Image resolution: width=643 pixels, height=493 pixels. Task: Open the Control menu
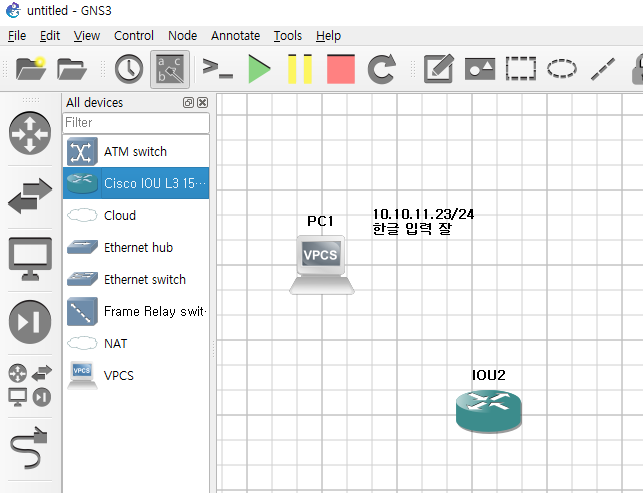click(x=134, y=36)
